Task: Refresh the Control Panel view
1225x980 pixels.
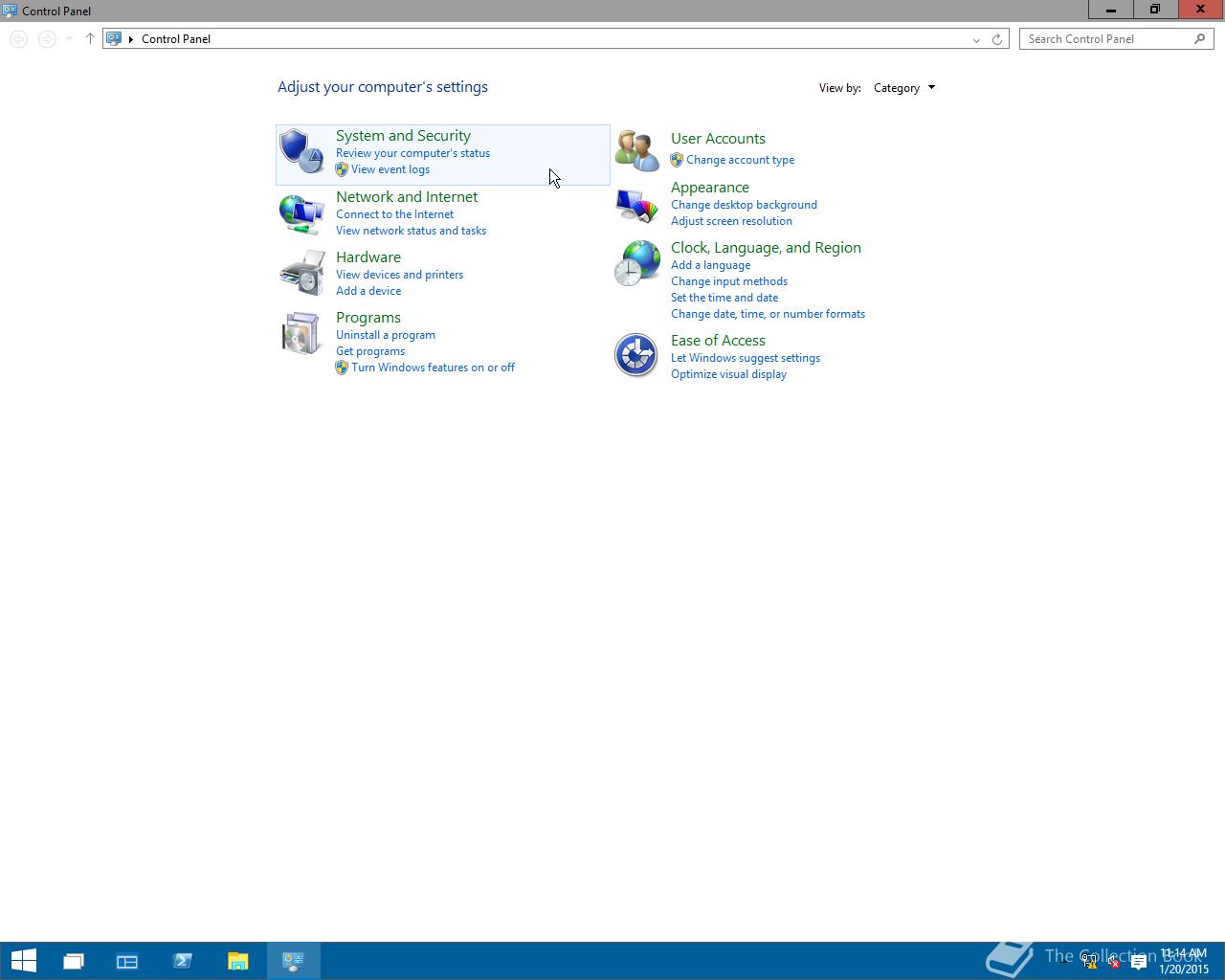Action: pyautogui.click(x=997, y=39)
